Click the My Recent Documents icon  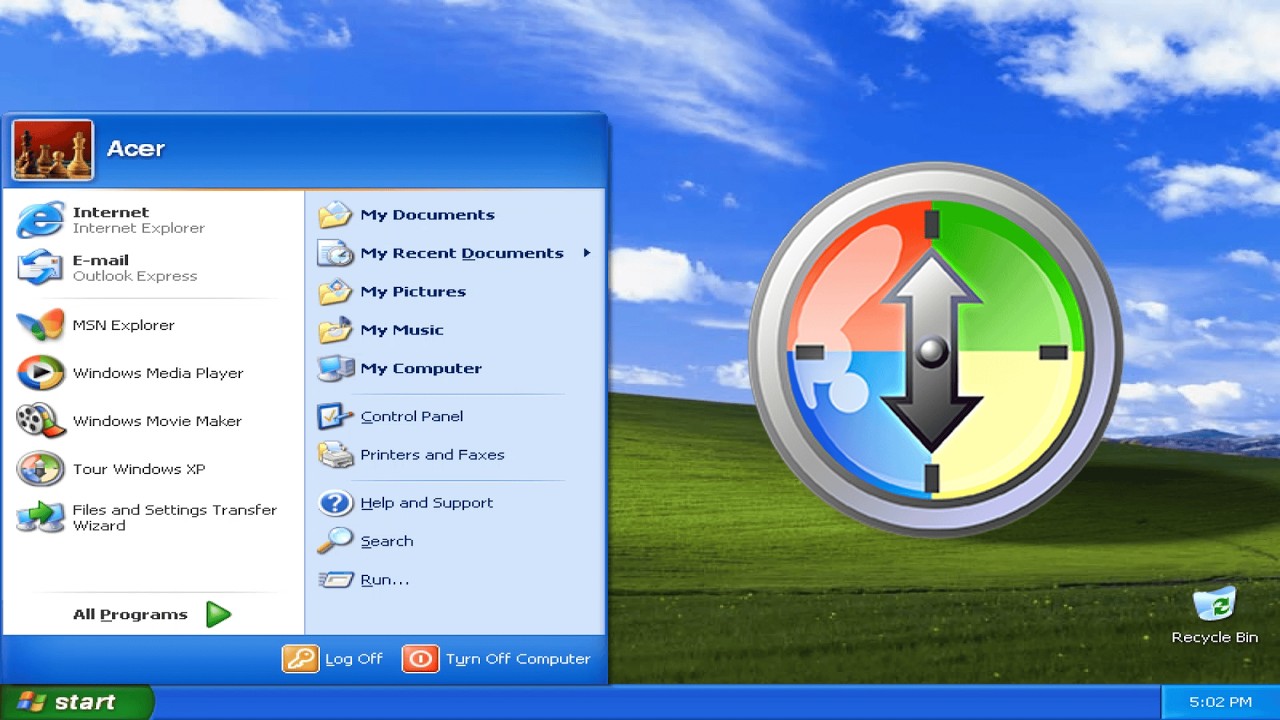pyautogui.click(x=335, y=253)
